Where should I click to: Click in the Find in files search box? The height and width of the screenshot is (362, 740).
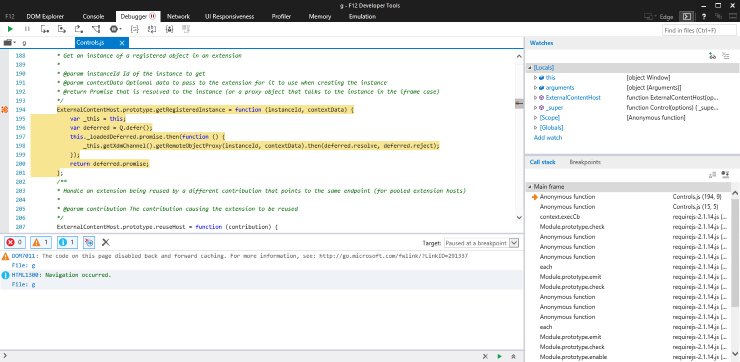(699, 30)
